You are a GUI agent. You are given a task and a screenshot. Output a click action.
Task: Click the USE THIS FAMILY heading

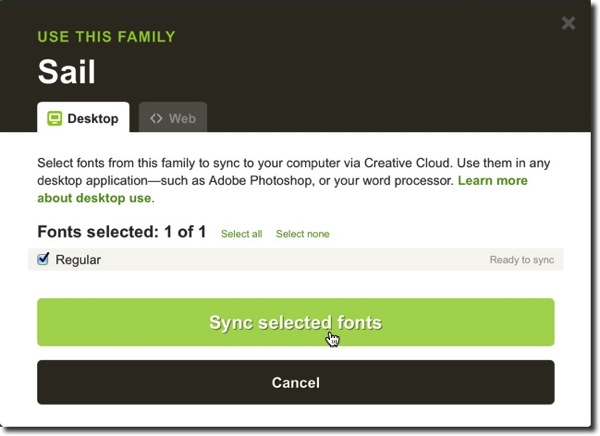tap(106, 37)
